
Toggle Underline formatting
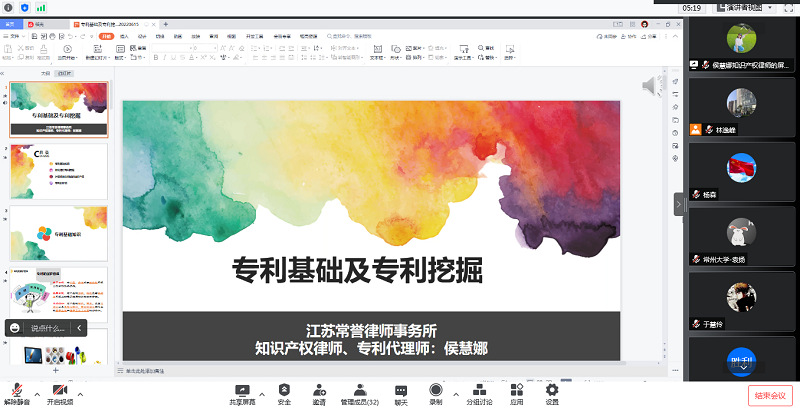pos(173,58)
